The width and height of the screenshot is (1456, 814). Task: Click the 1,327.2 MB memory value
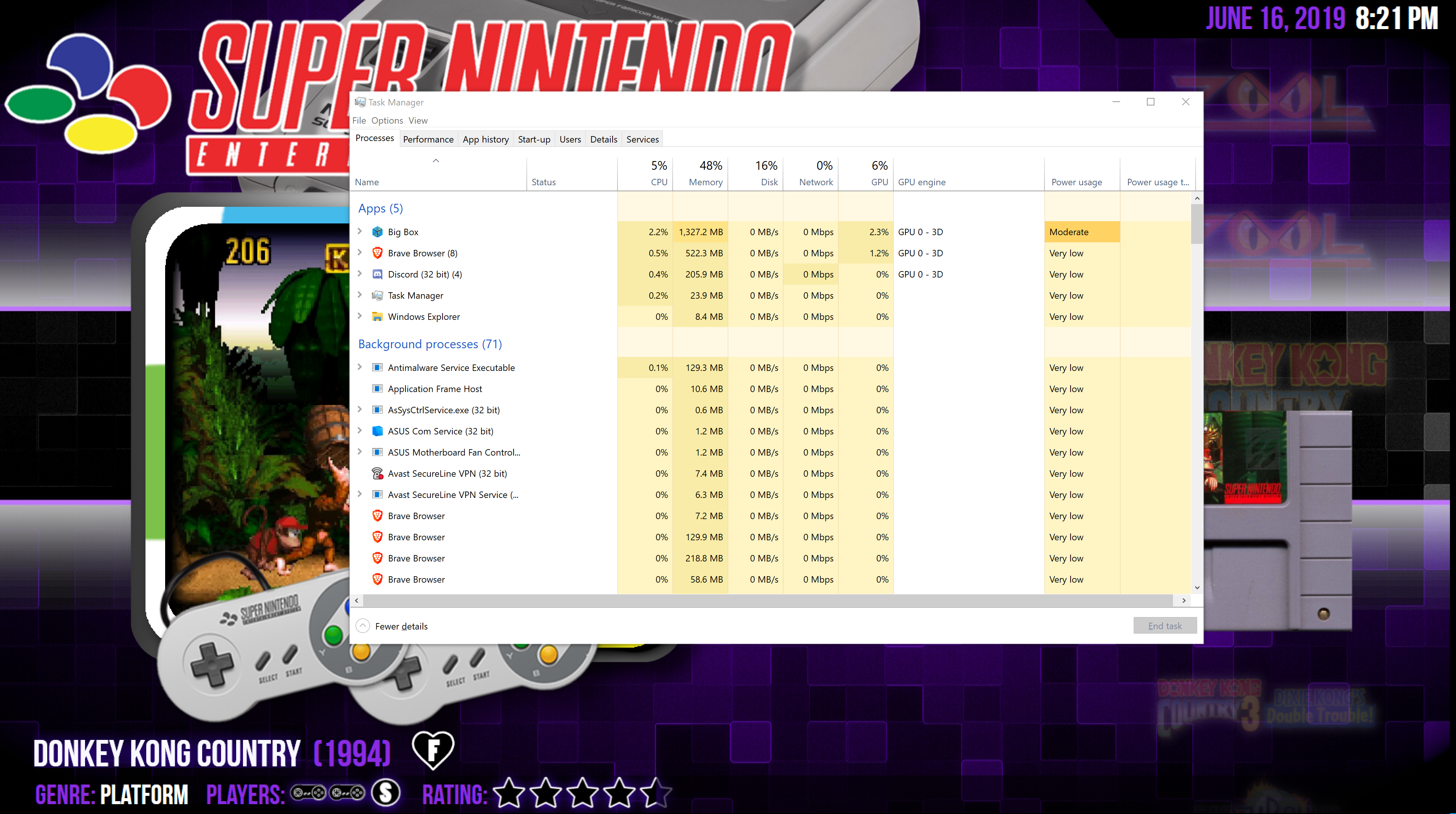tap(700, 232)
